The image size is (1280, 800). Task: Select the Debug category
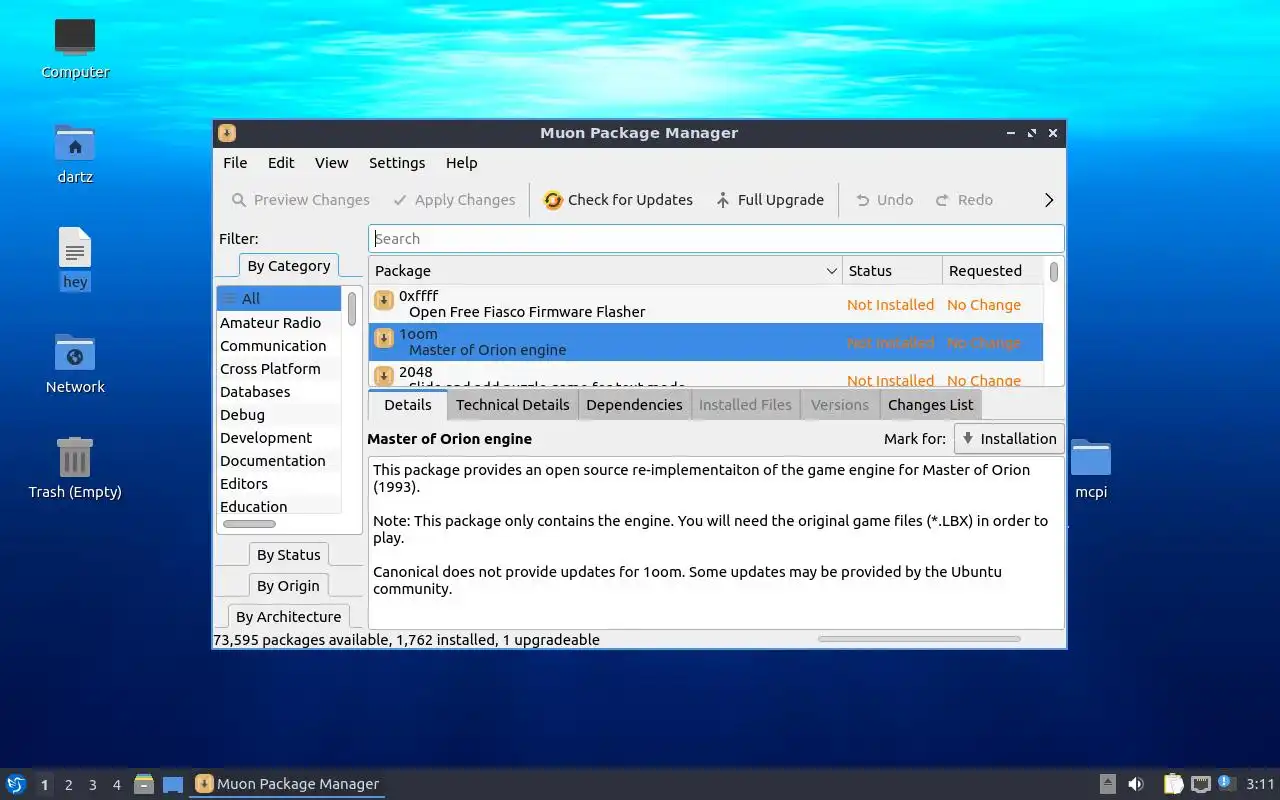click(x=279, y=415)
